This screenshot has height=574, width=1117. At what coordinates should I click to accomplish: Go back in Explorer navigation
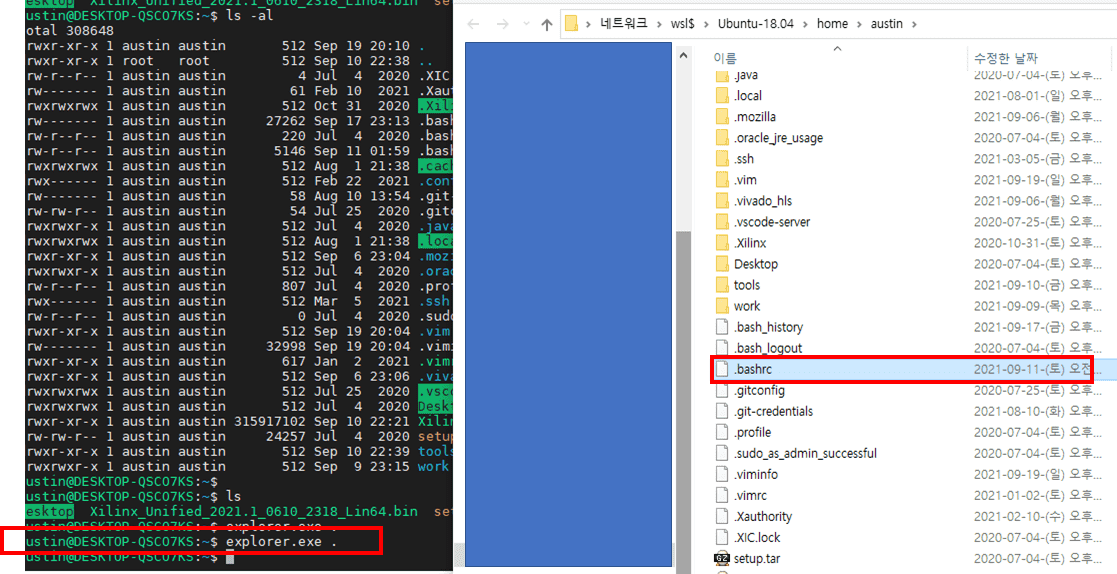point(473,24)
